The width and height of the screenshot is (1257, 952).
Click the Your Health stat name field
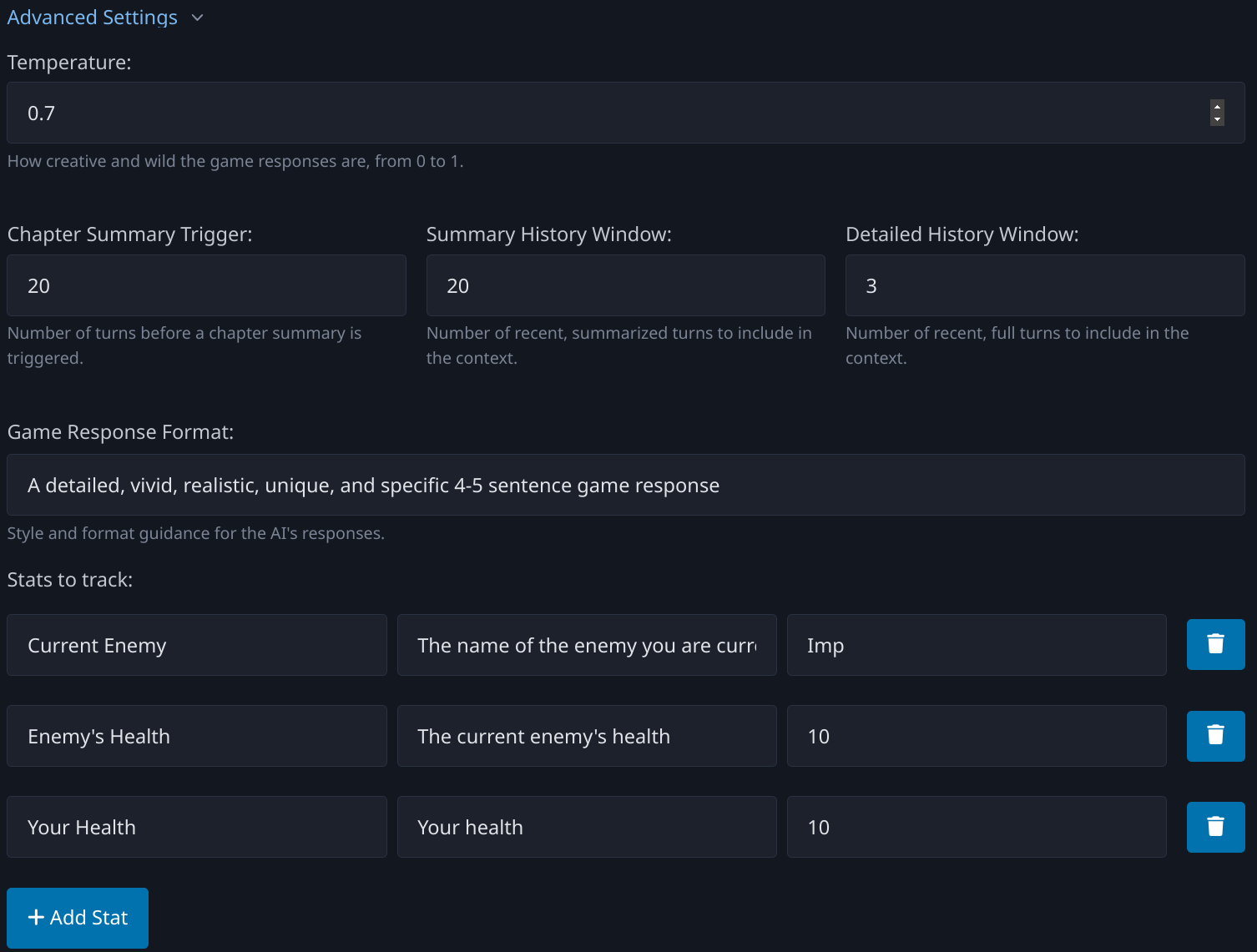[x=196, y=827]
